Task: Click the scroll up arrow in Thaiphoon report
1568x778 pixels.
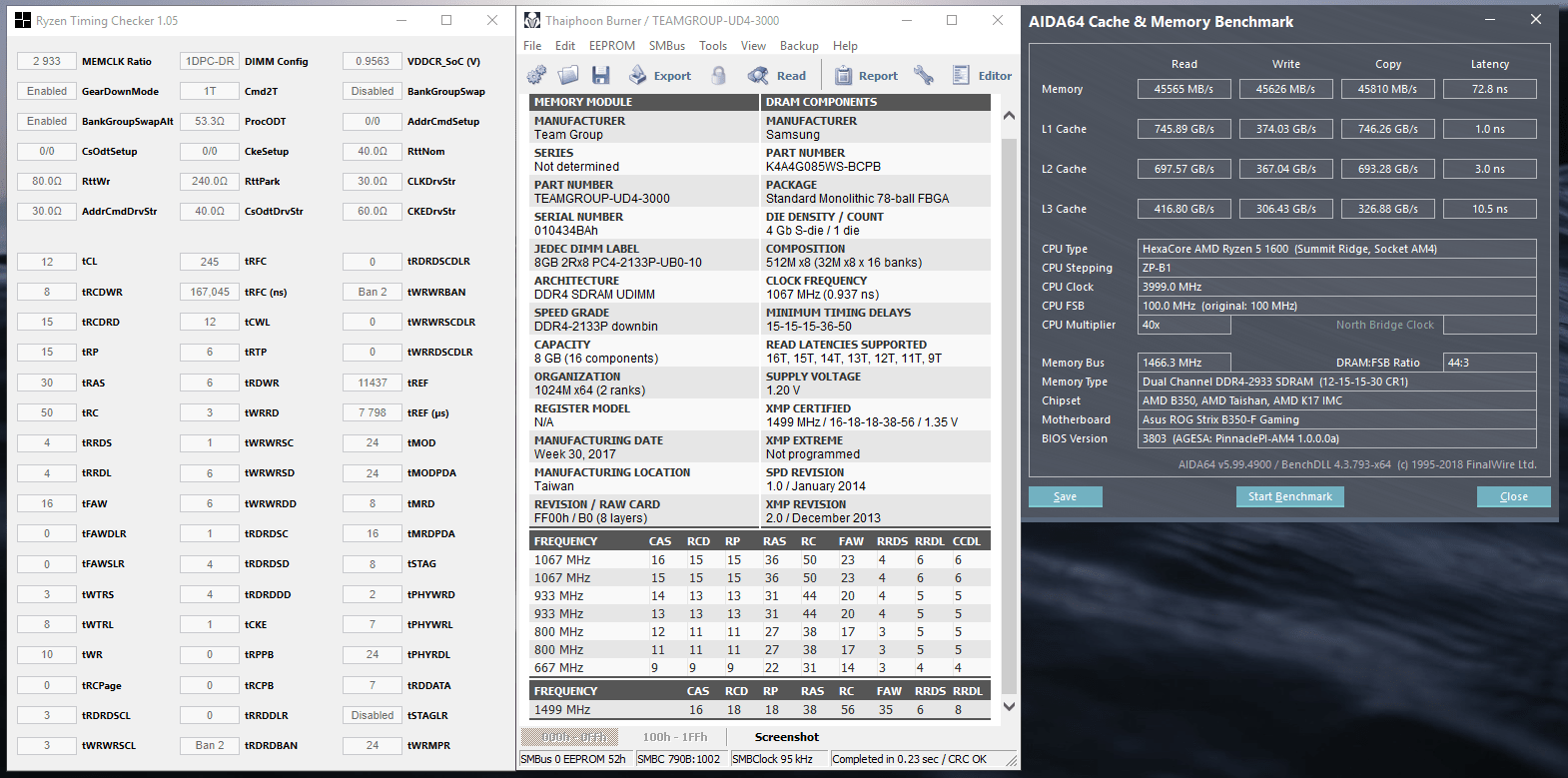Action: (1009, 116)
